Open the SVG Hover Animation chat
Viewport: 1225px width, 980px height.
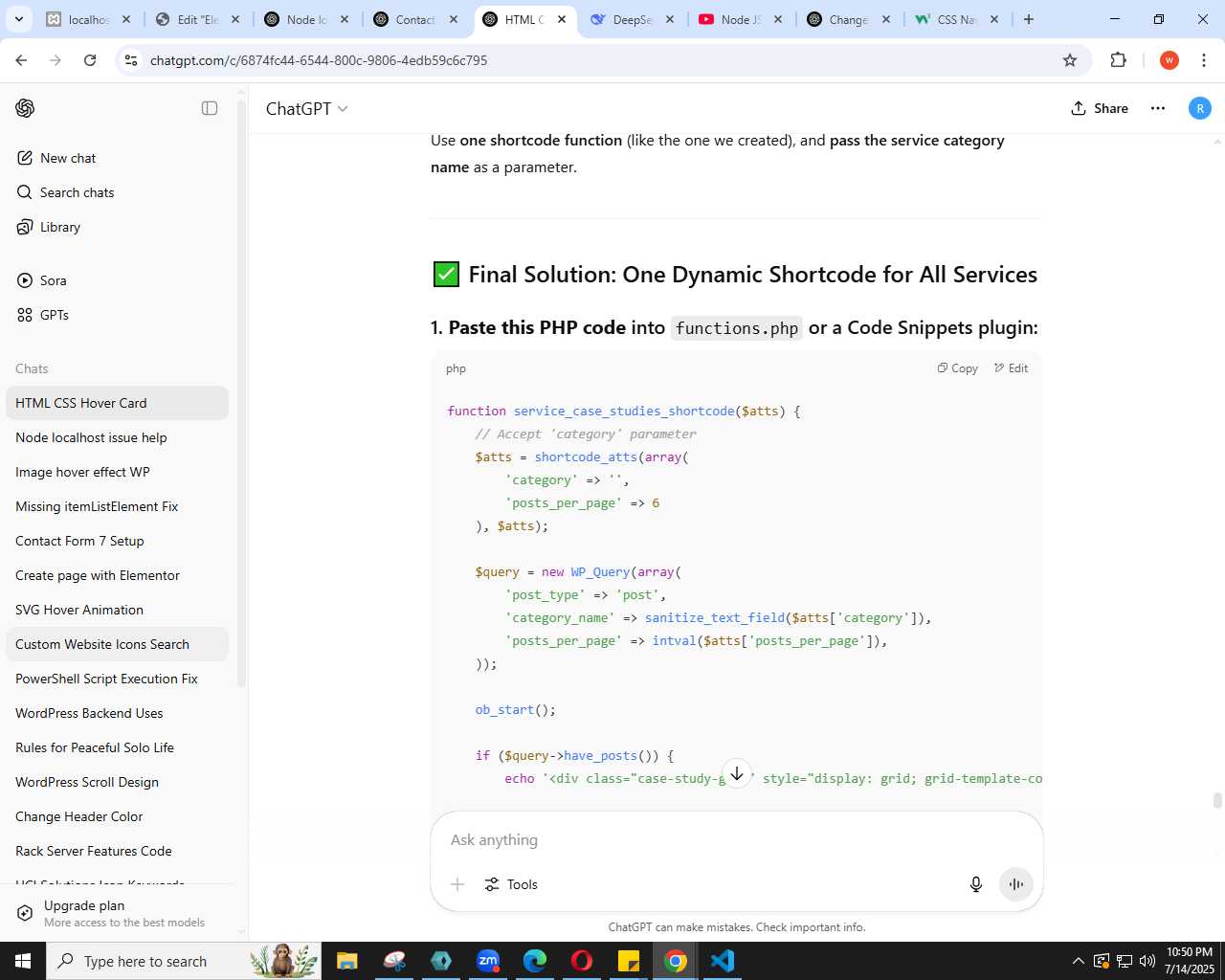[117, 610]
